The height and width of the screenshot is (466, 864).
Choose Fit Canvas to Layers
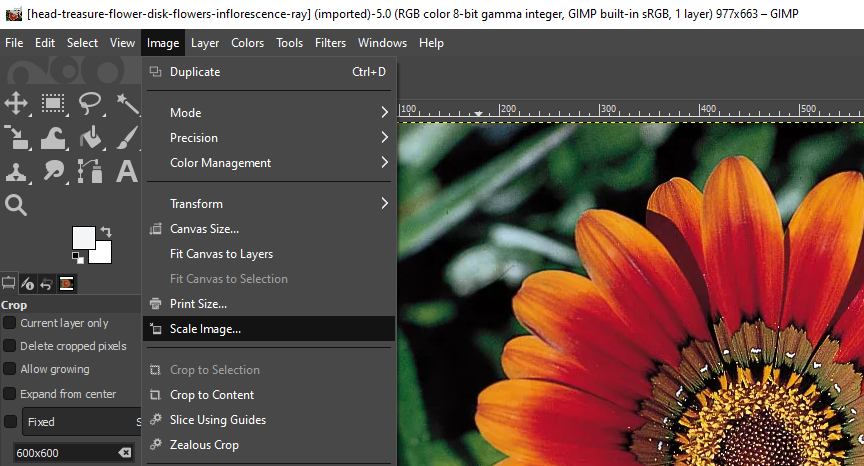pos(269,254)
